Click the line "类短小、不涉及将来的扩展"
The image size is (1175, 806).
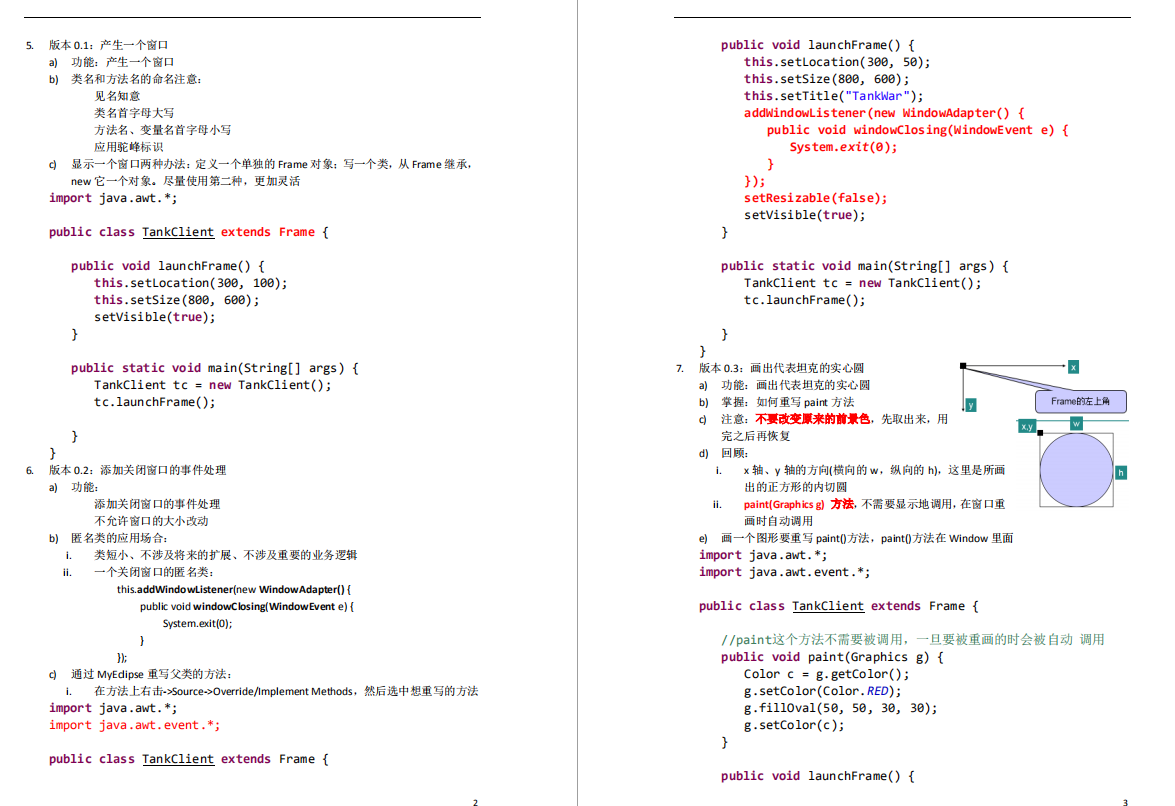coord(226,555)
